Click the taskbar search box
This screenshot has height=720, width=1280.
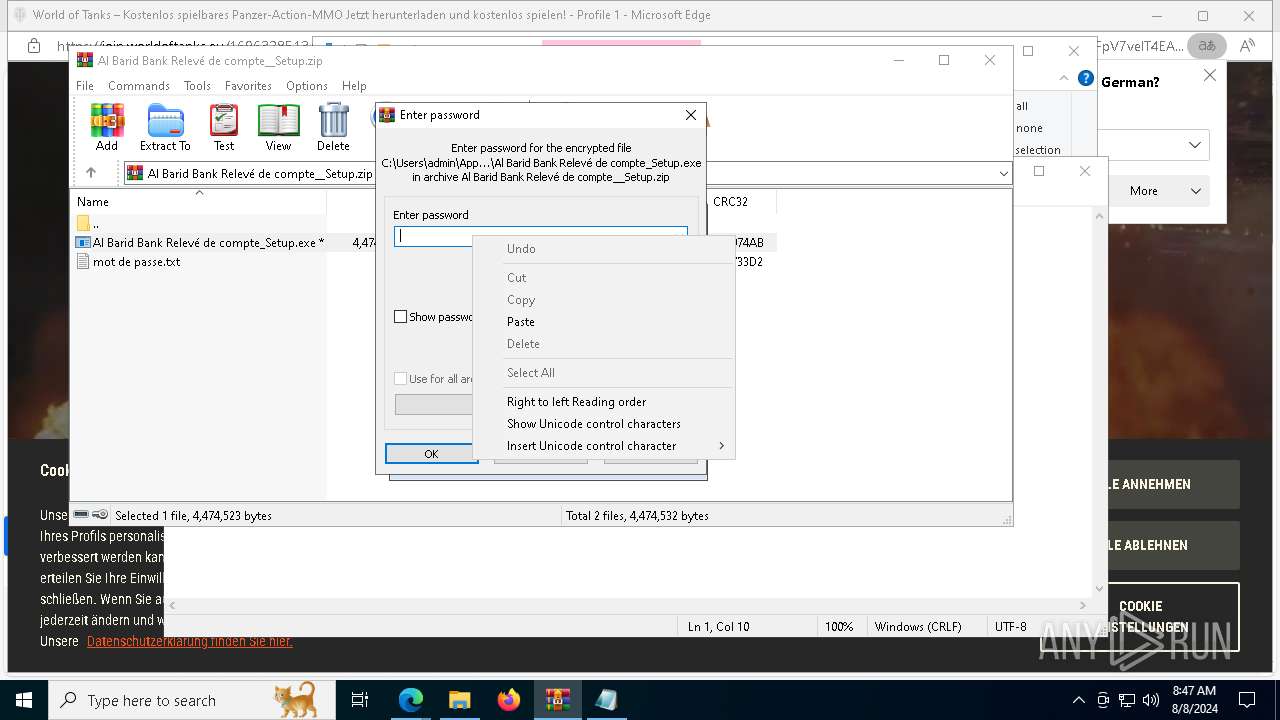[192, 700]
